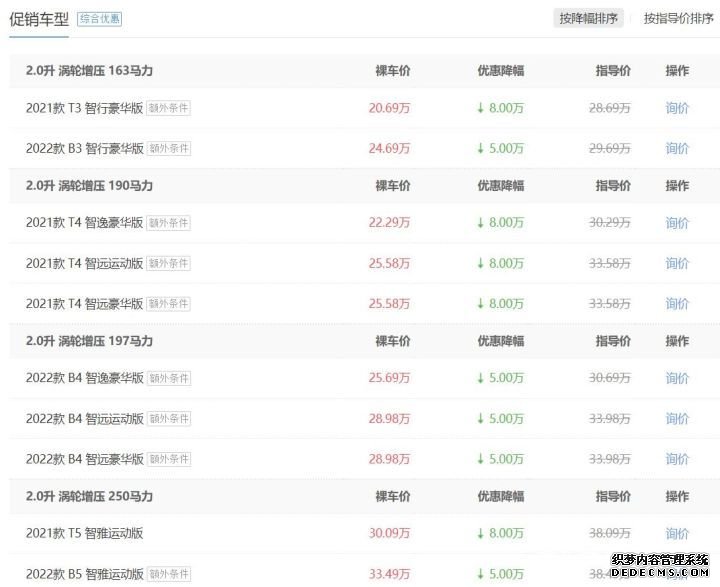Open 额外条件 tag on T4 智逸豪华版 row
The width and height of the screenshot is (720, 587).
pyautogui.click(x=169, y=223)
